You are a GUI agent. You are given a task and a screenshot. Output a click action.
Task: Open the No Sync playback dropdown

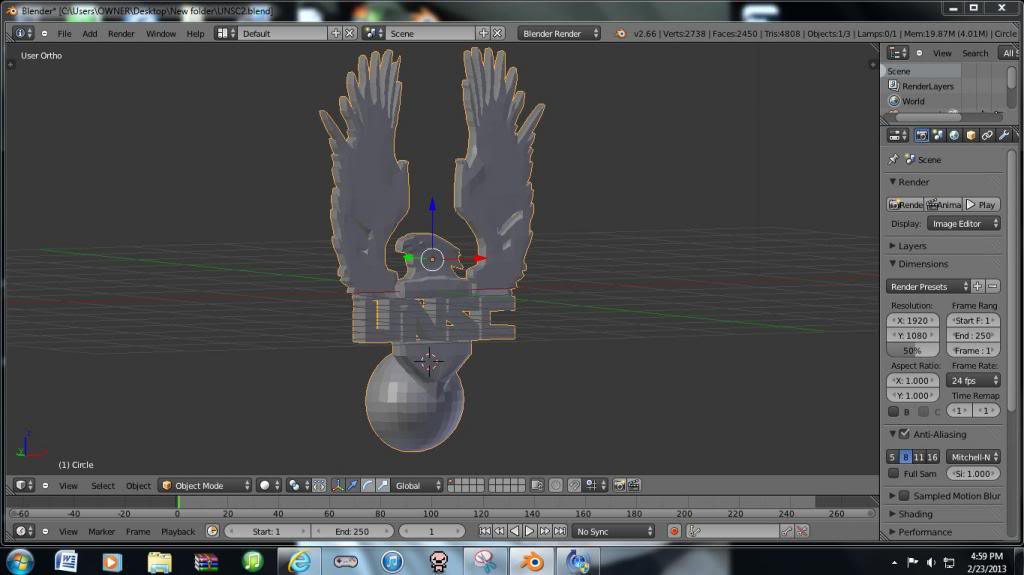click(613, 531)
